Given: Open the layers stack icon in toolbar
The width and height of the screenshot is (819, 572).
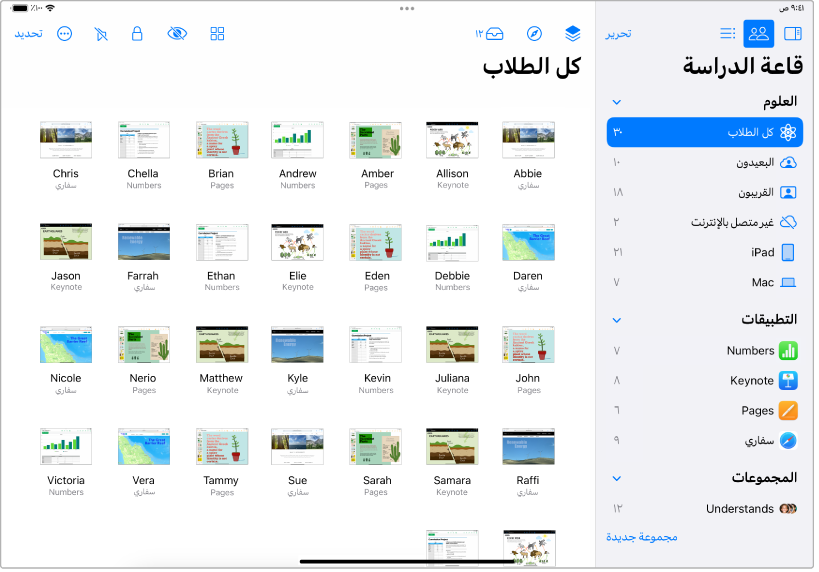Looking at the screenshot, I should [572, 34].
